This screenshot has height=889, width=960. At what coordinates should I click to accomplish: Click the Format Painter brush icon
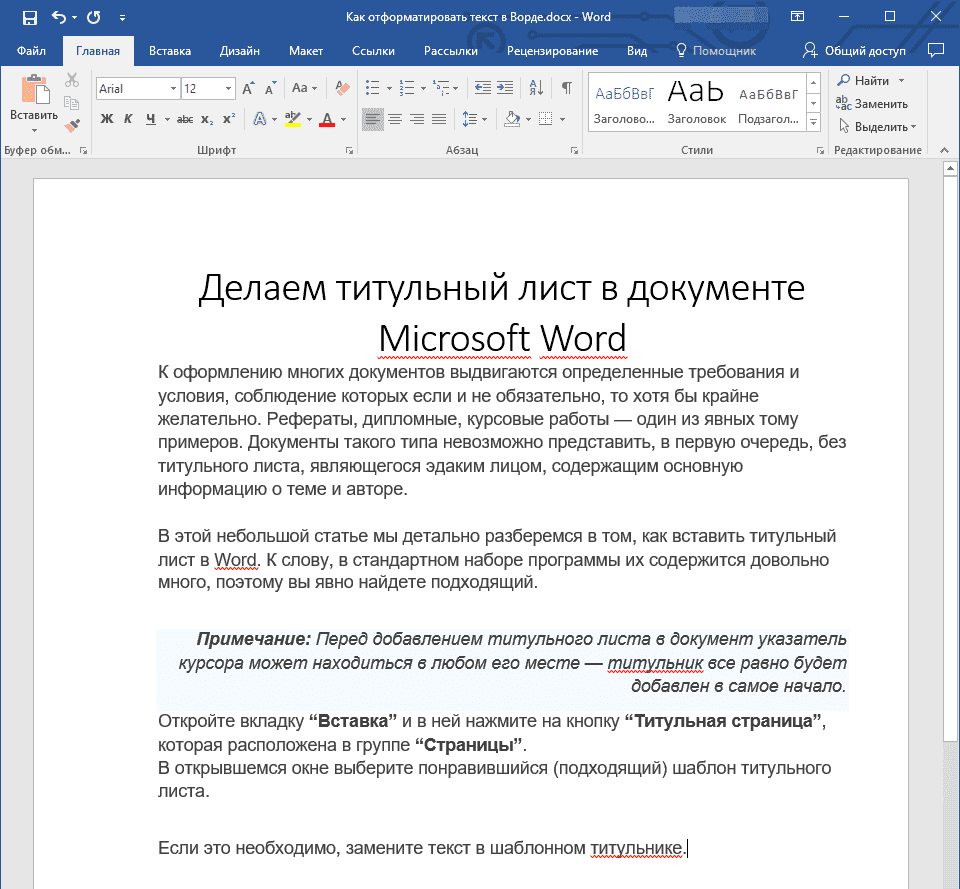tap(72, 123)
